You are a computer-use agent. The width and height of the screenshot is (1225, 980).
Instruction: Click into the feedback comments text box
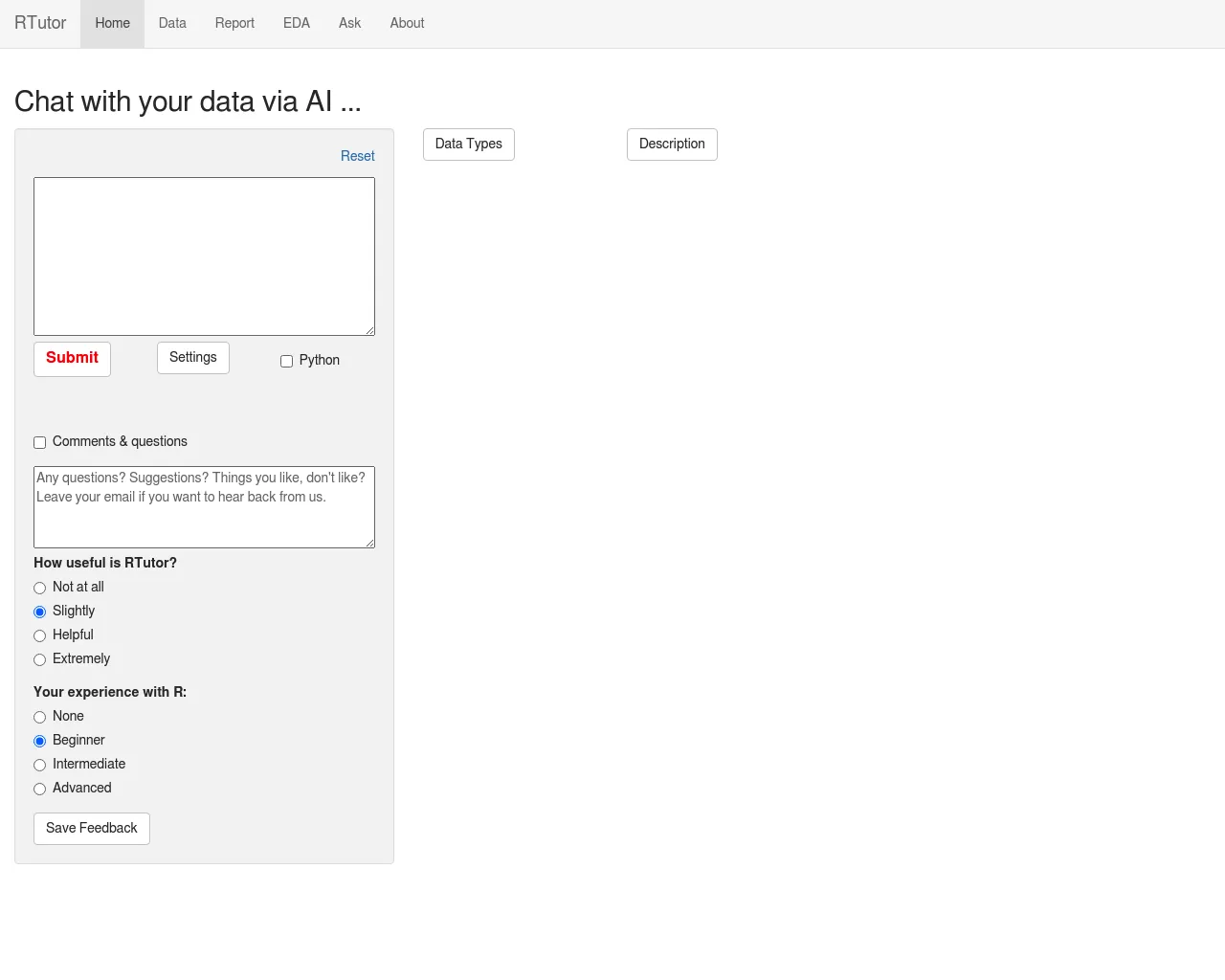click(x=204, y=507)
